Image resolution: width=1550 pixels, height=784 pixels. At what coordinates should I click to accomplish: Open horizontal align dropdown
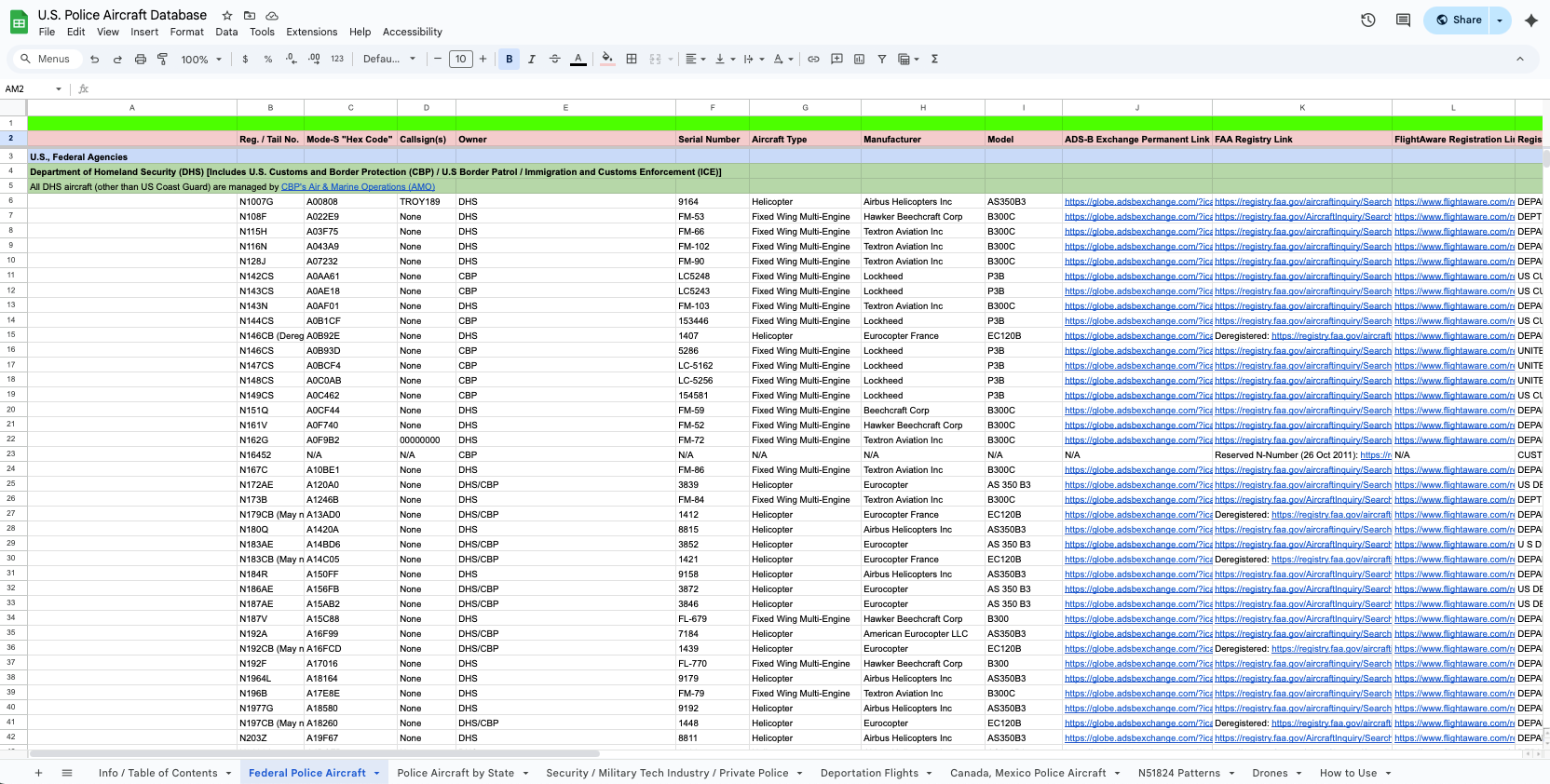pos(696,59)
